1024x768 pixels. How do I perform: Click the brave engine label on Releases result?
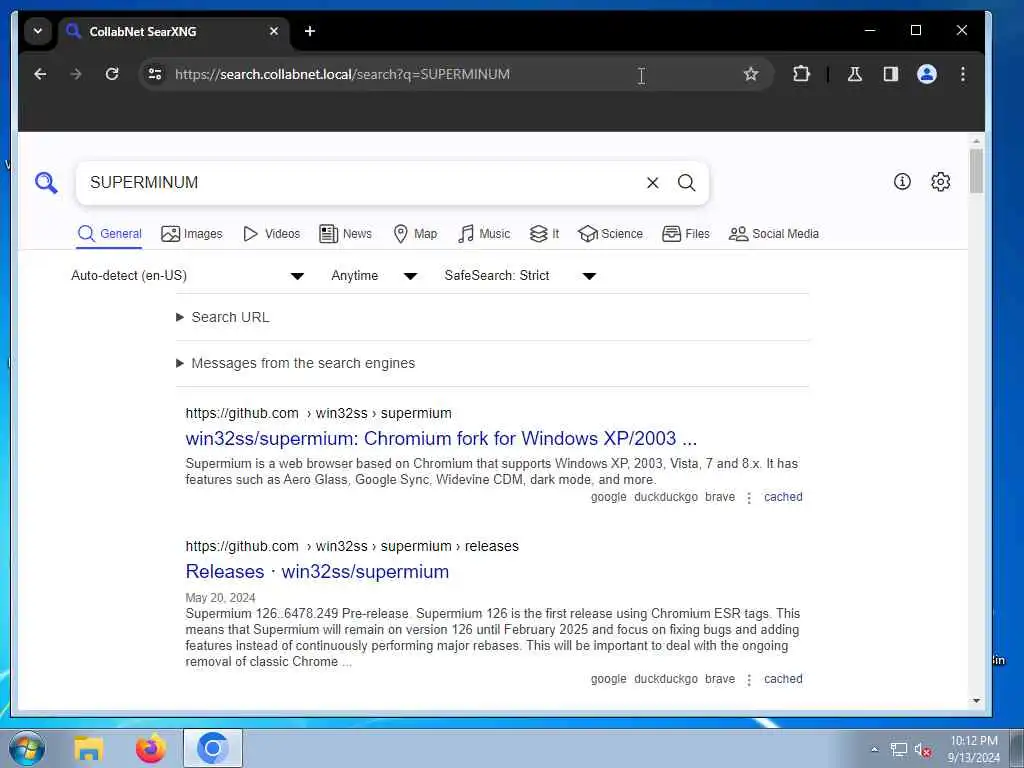coord(720,679)
